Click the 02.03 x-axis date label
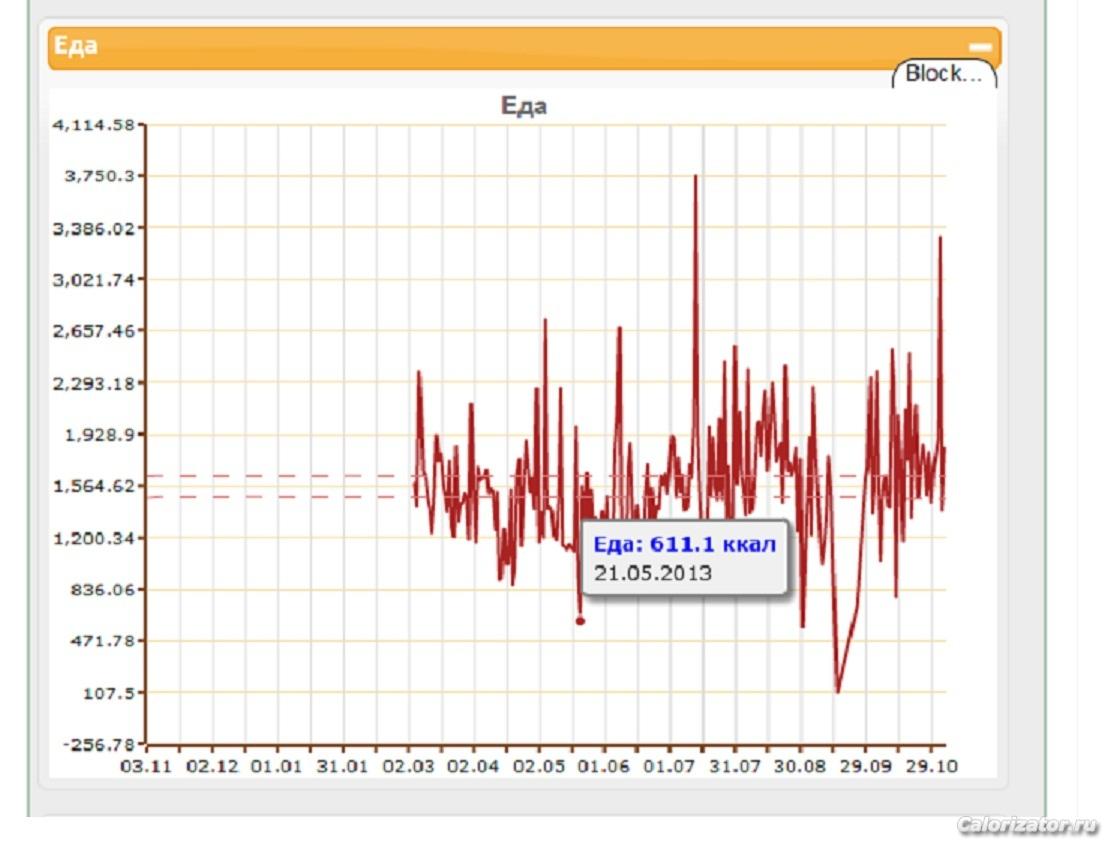 point(408,766)
